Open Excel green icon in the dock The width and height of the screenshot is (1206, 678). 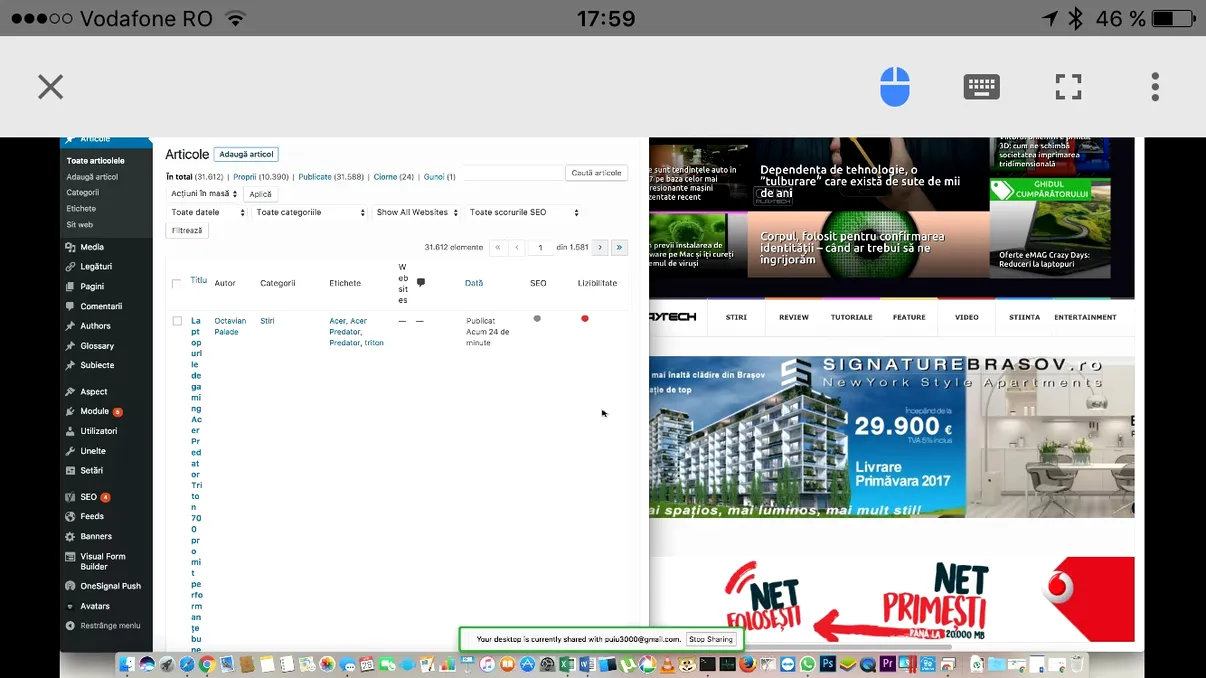click(x=567, y=664)
